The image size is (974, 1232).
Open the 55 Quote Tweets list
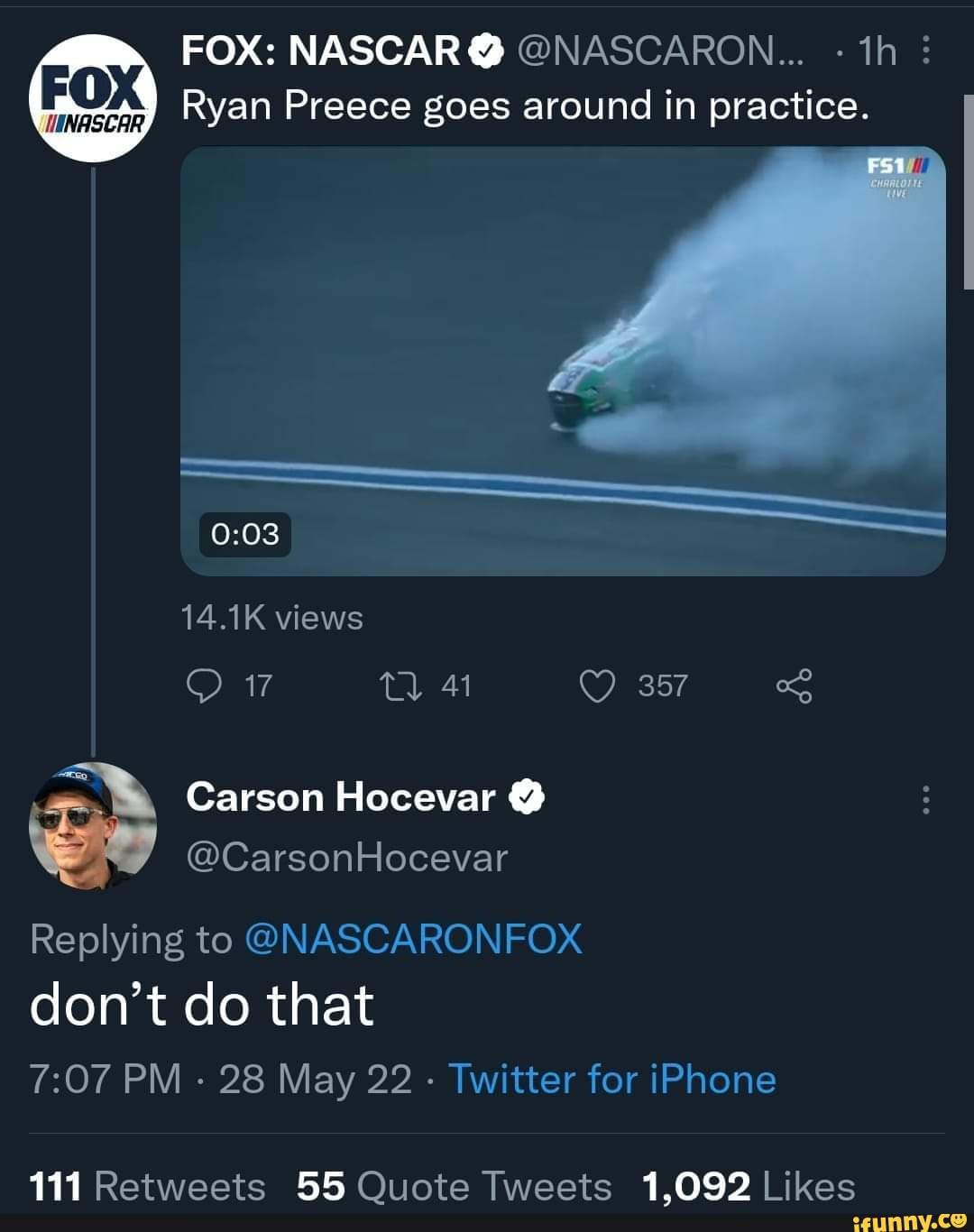tap(451, 1186)
